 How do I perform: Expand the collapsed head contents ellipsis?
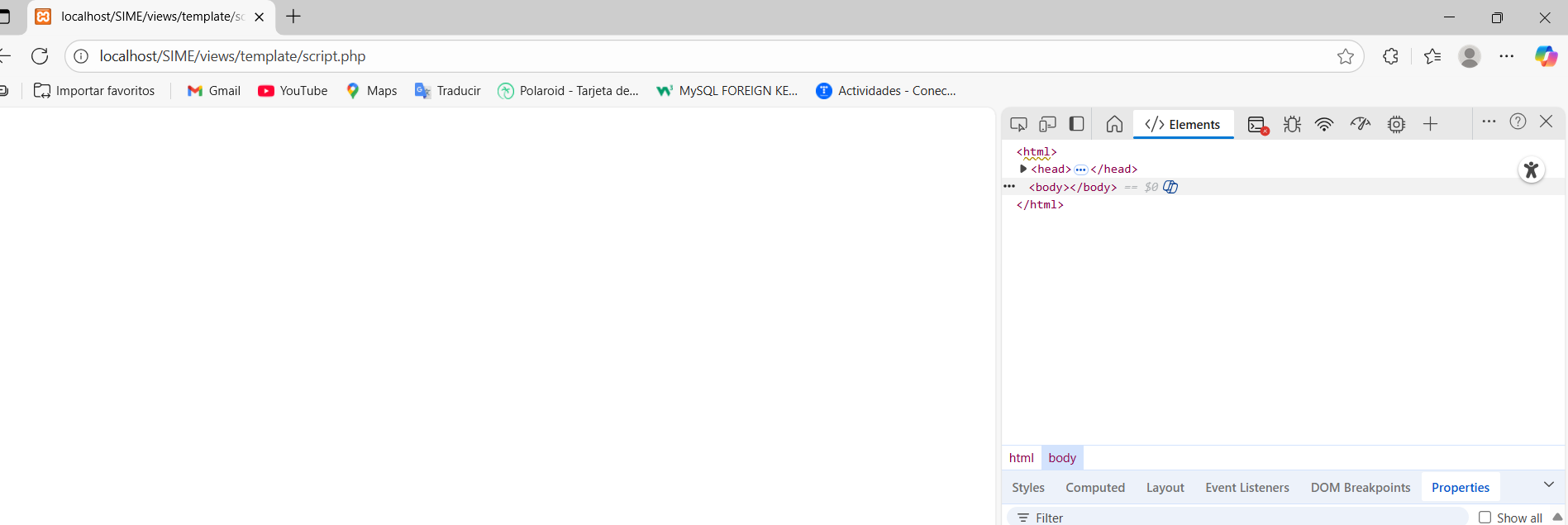coord(1080,169)
